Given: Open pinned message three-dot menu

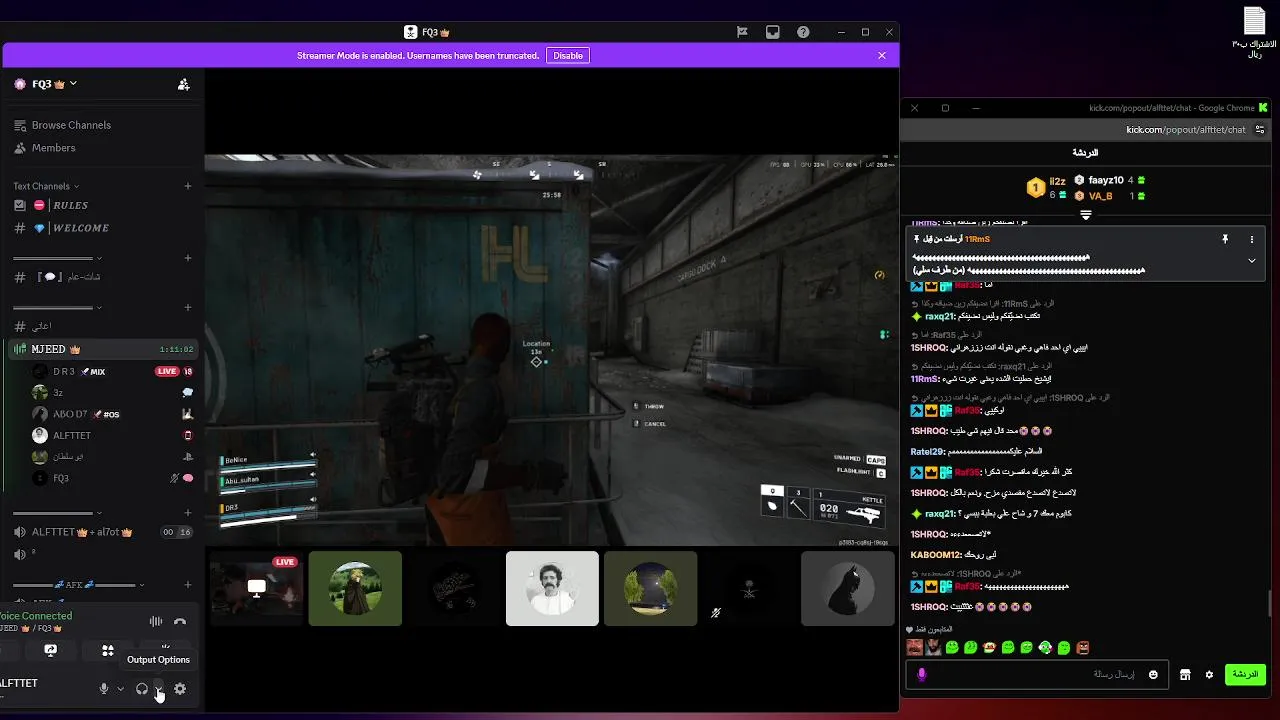Looking at the screenshot, I should point(1251,240).
